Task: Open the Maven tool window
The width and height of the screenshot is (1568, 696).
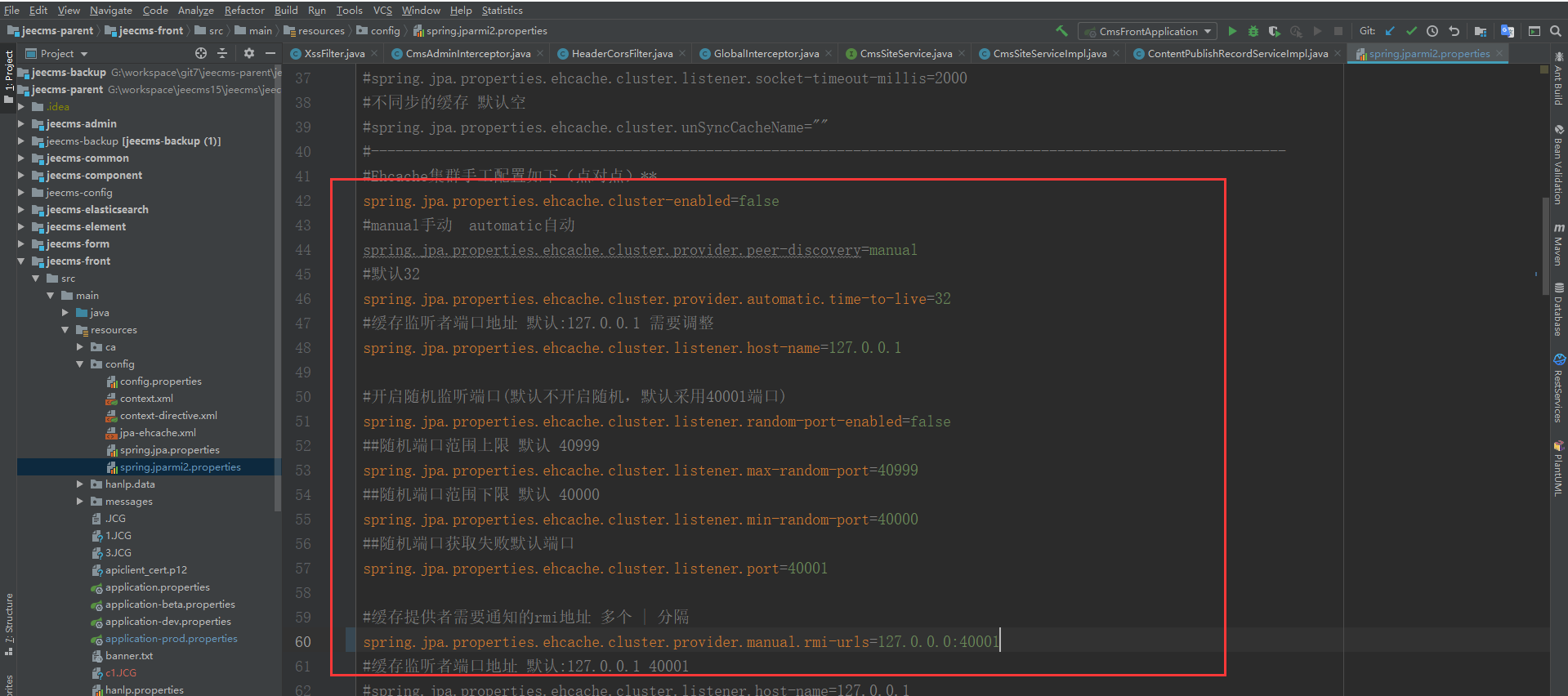Action: [x=1559, y=244]
